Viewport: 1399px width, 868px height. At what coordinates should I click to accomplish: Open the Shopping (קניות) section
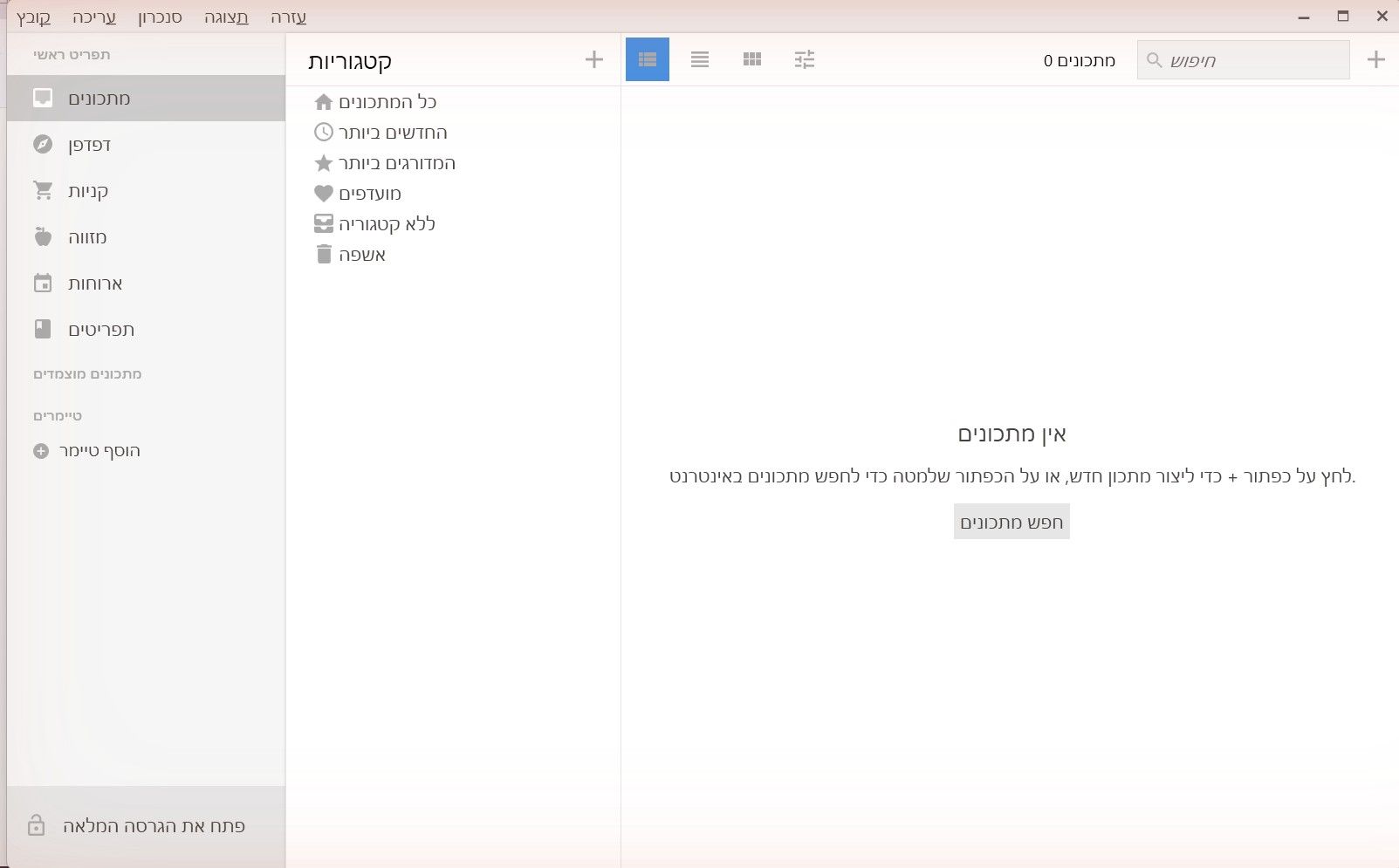tap(146, 190)
